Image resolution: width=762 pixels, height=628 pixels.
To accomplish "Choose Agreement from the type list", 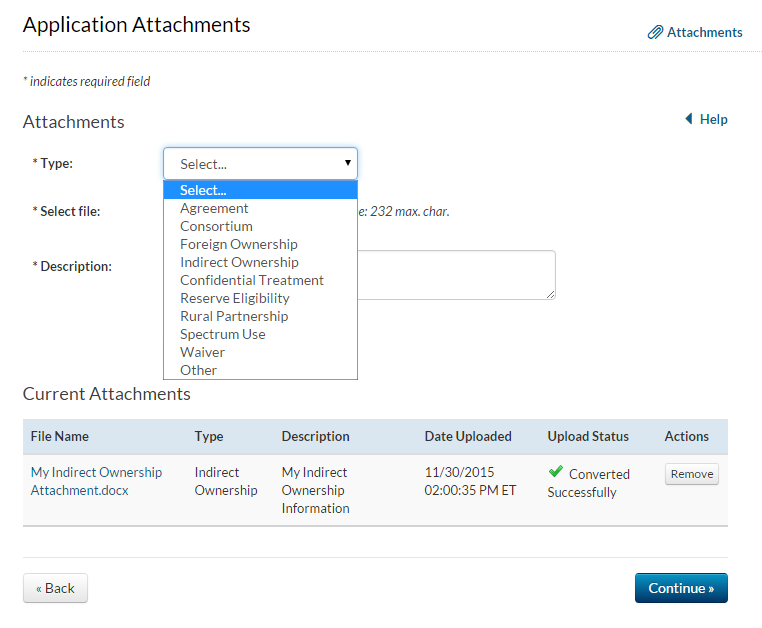I will pos(214,208).
